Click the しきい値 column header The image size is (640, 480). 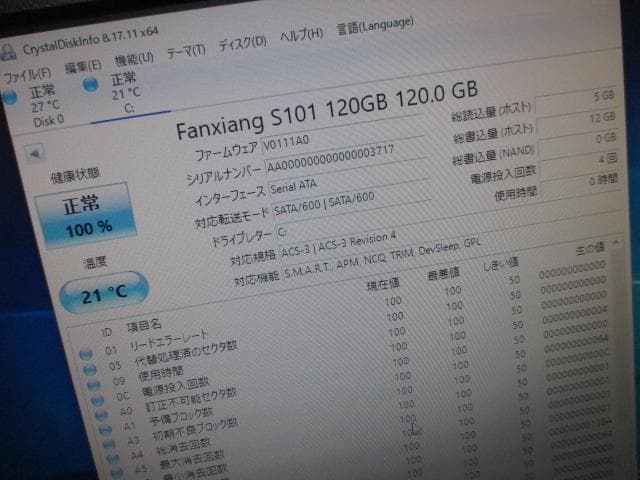pos(500,265)
